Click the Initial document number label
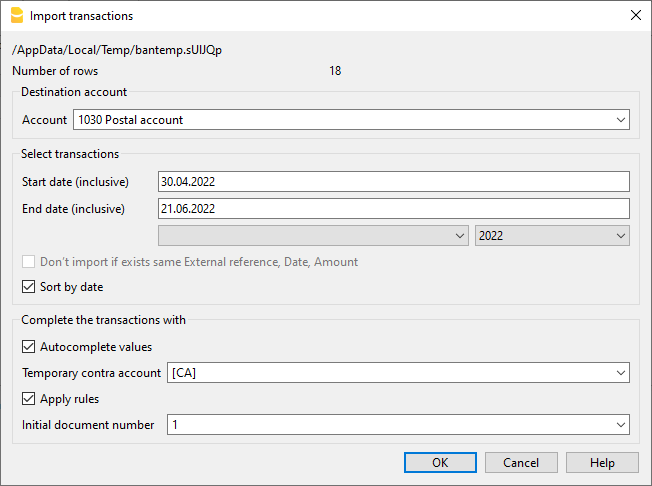This screenshot has height=486, width=652. point(88,425)
